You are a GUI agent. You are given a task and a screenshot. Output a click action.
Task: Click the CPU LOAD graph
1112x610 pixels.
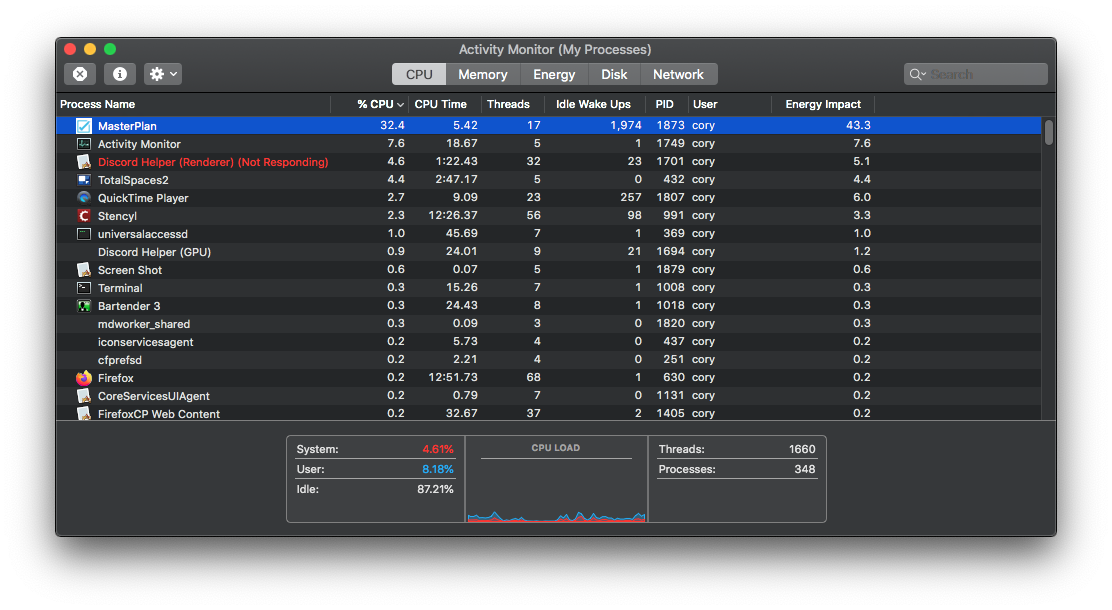556,489
